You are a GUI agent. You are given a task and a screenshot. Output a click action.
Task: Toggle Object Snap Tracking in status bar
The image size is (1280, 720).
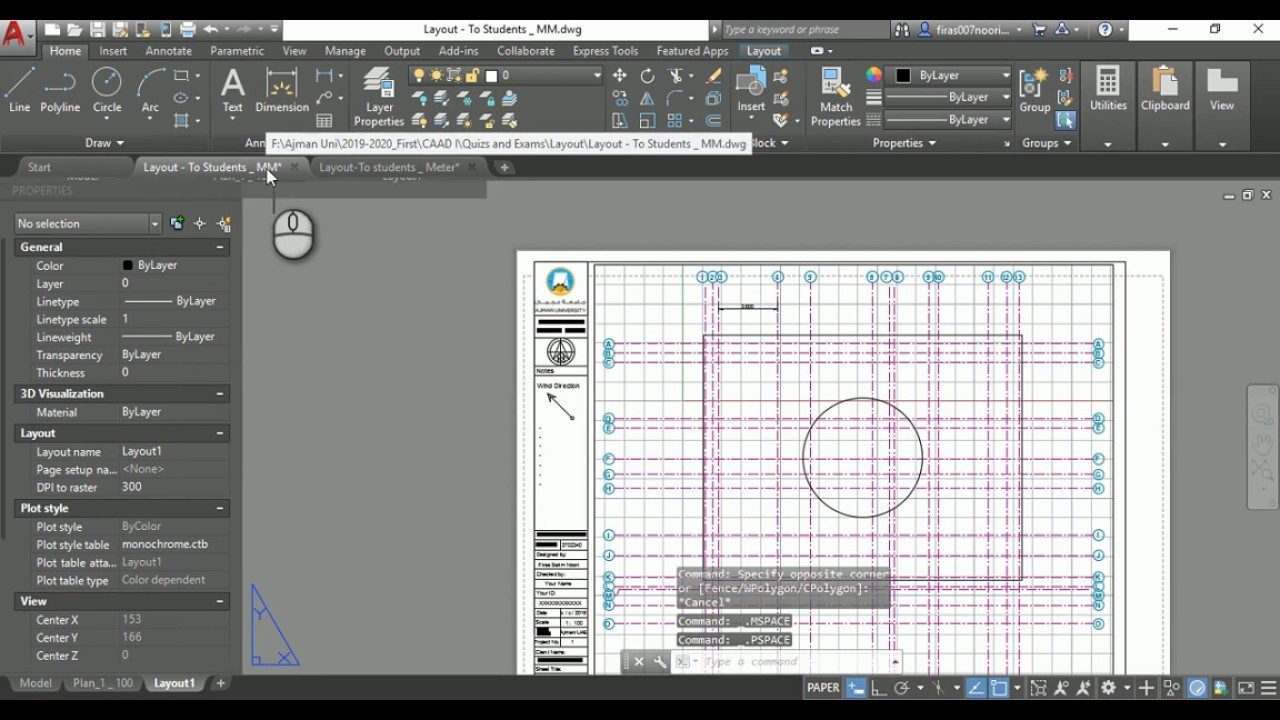976,688
